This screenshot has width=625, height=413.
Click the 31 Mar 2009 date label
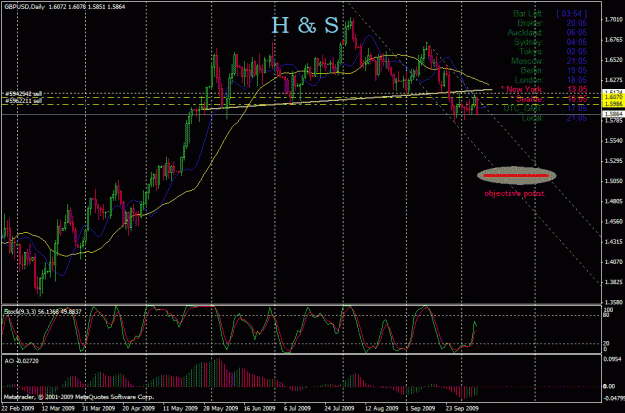[x=98, y=408]
